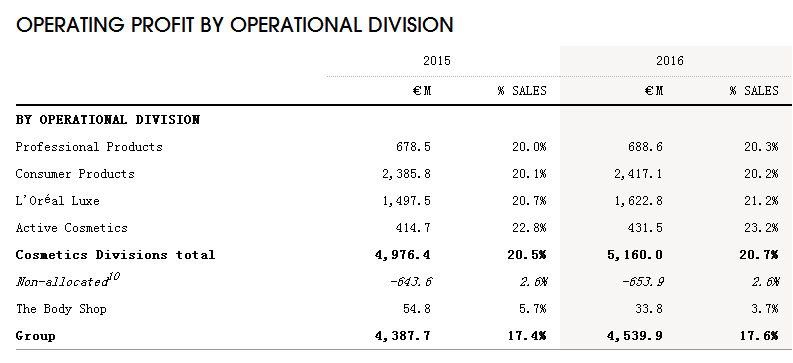
Task: Click The Body Shop row label
Action: tap(61, 308)
